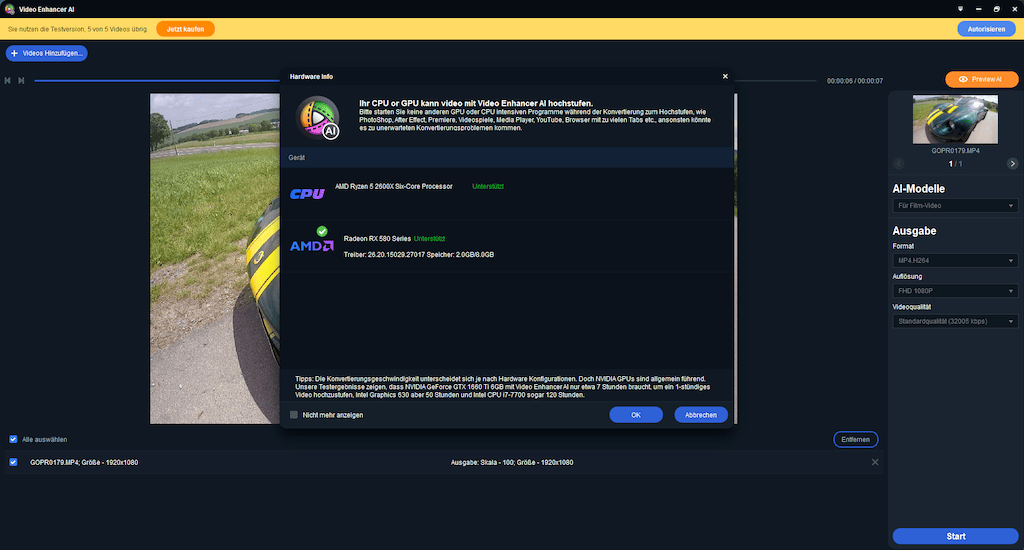Viewport: 1024px width, 550px height.
Task: Click the next frame playback icon
Action: coord(21,80)
